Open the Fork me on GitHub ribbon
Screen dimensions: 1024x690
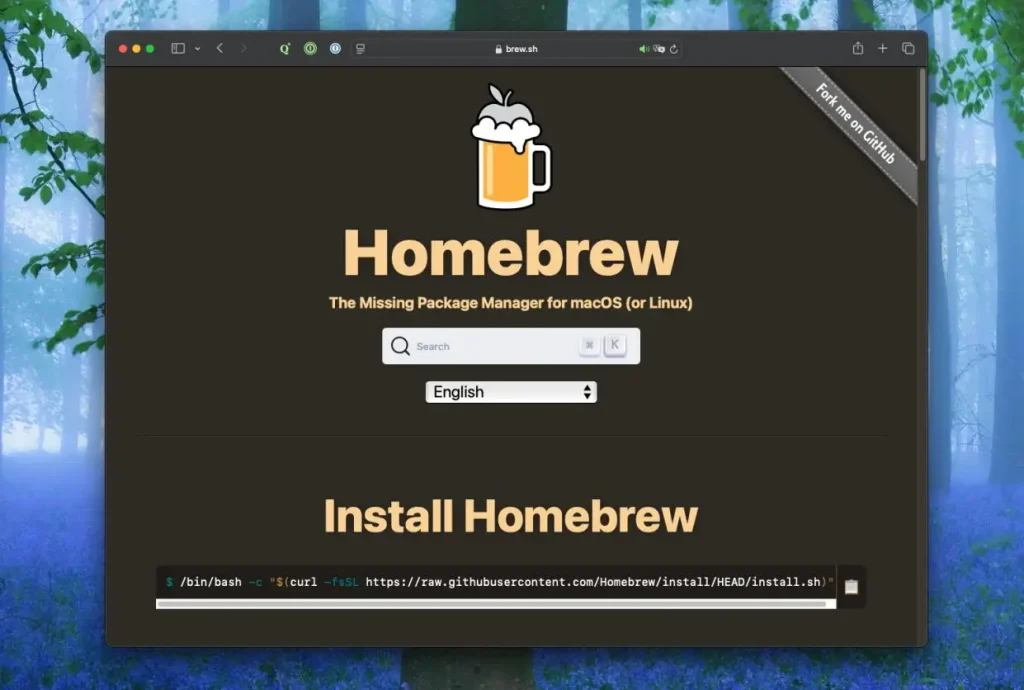pos(855,123)
